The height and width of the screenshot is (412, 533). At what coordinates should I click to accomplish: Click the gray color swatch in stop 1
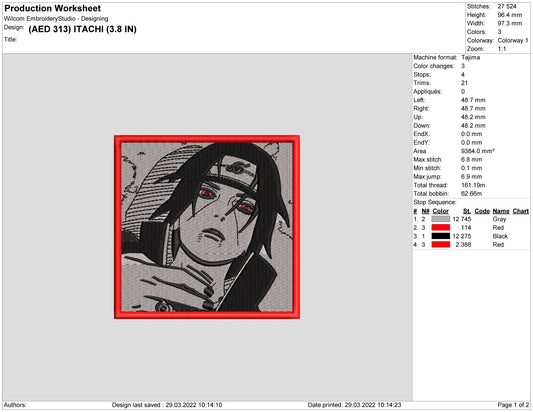coord(441,219)
